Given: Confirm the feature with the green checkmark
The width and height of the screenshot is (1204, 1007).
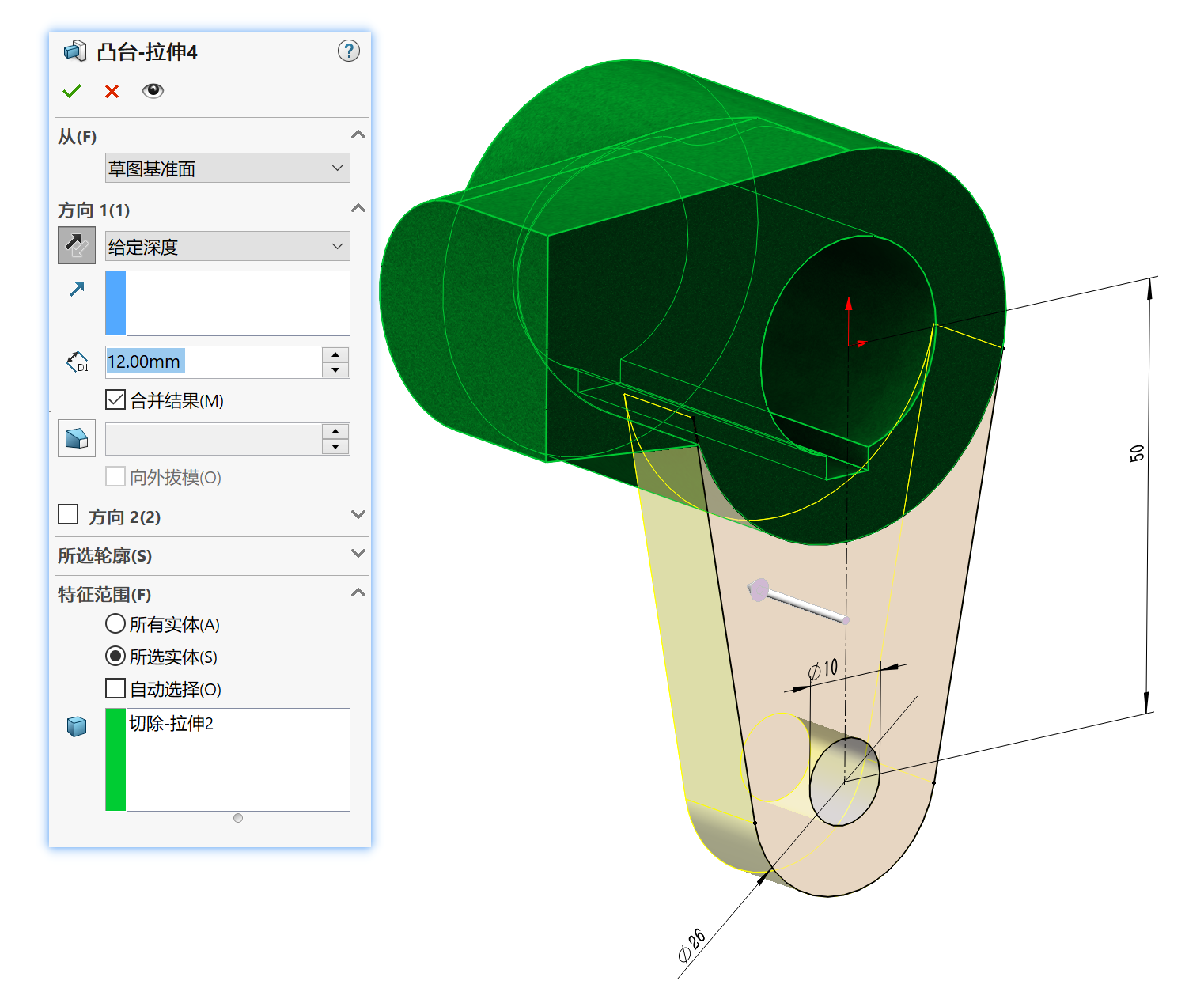Looking at the screenshot, I should click(x=72, y=91).
